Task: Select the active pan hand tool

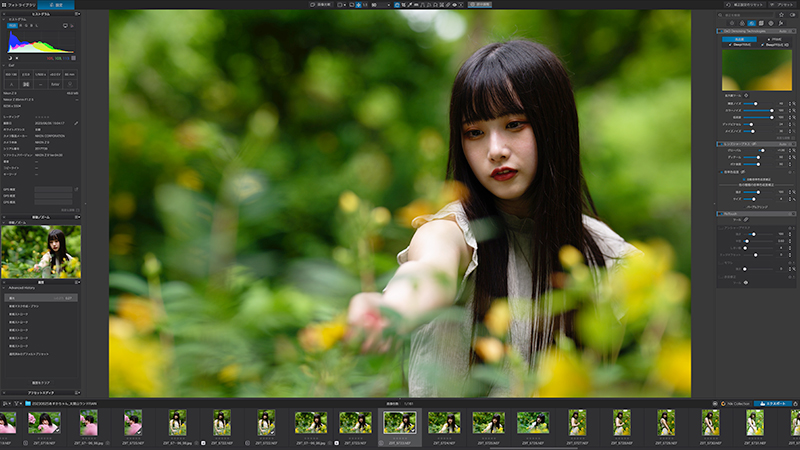Action: point(396,5)
